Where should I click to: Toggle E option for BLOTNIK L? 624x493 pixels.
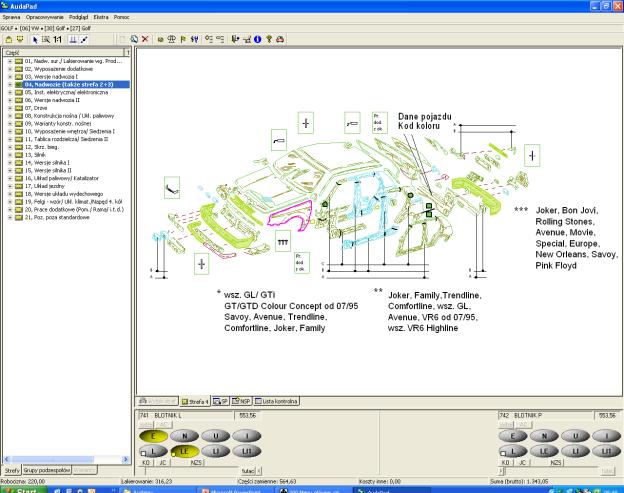pyautogui.click(x=153, y=436)
